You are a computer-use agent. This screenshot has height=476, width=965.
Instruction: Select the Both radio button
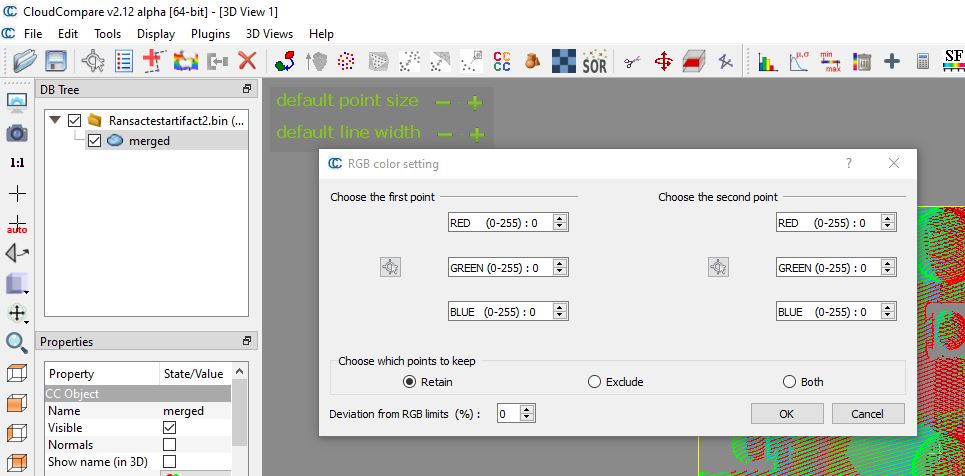[x=789, y=382]
